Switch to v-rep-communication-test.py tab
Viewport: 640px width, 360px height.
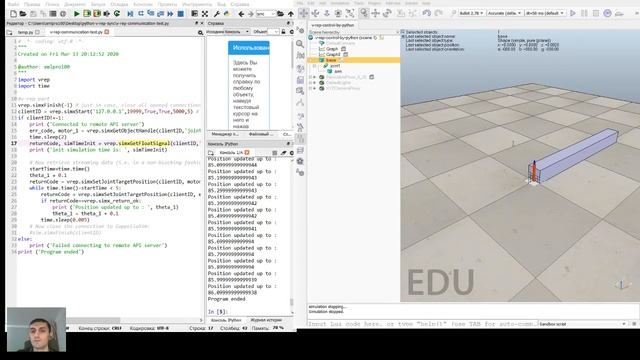tap(76, 32)
